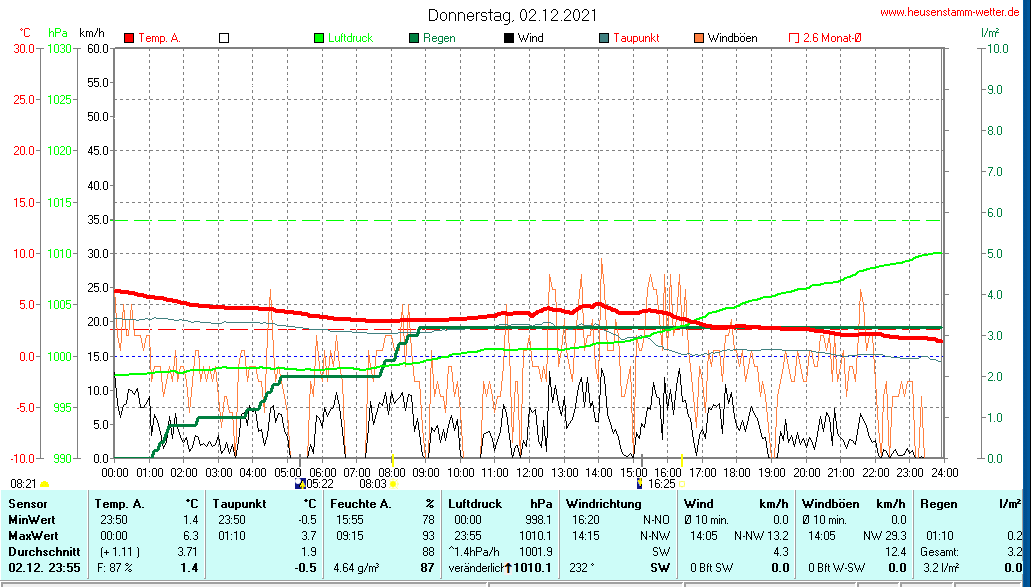Screen dimensions: 1034x587
Task: Click the black Wind legend swatch
Action: pyautogui.click(x=509, y=38)
